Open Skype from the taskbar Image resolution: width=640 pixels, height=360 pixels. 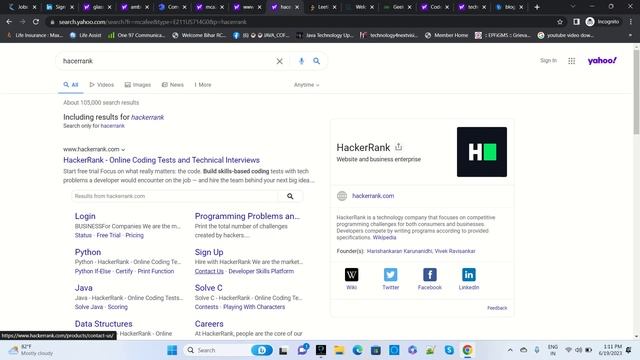pyautogui.click(x=449, y=350)
